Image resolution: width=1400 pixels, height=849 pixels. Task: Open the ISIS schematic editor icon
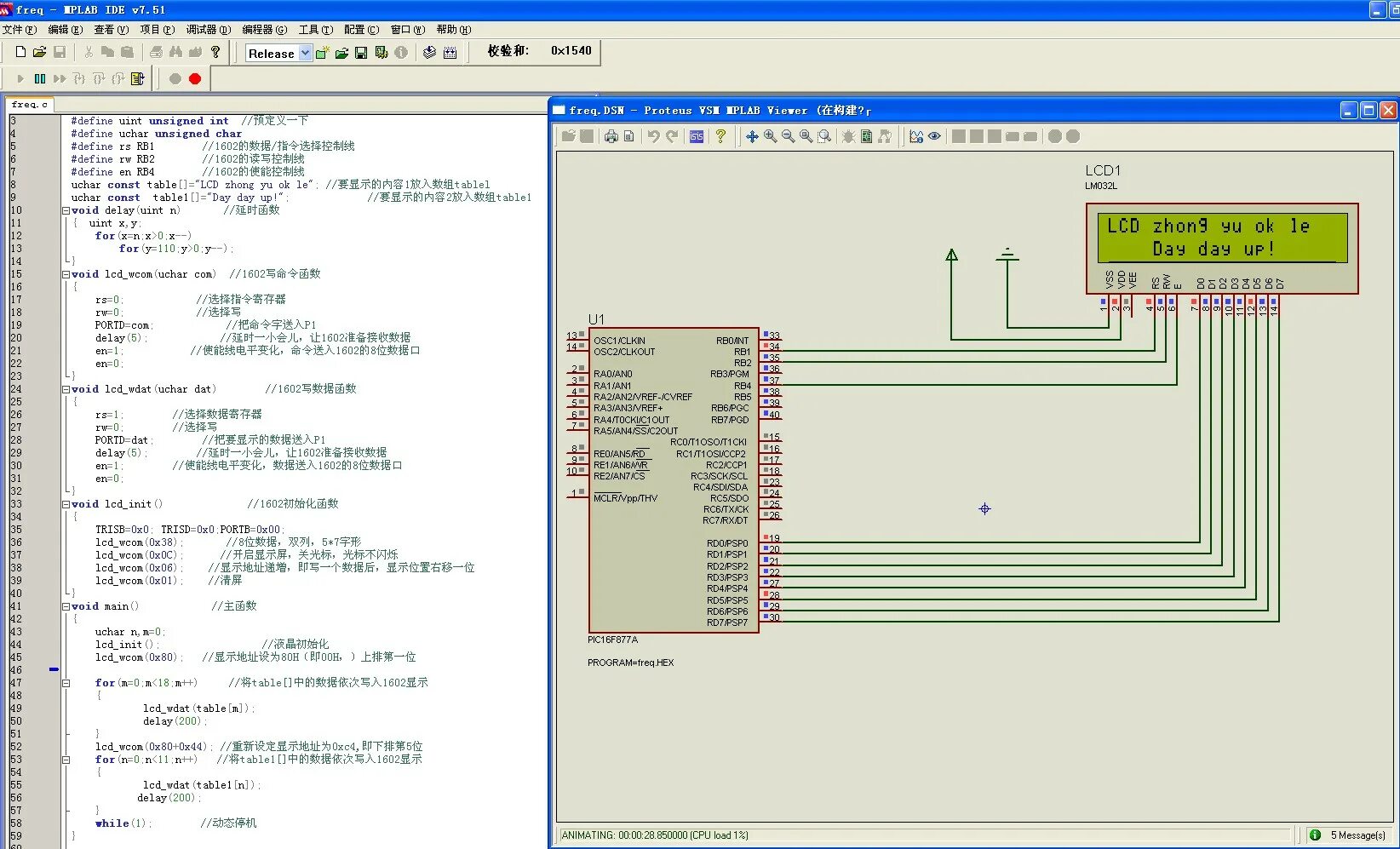[x=696, y=136]
